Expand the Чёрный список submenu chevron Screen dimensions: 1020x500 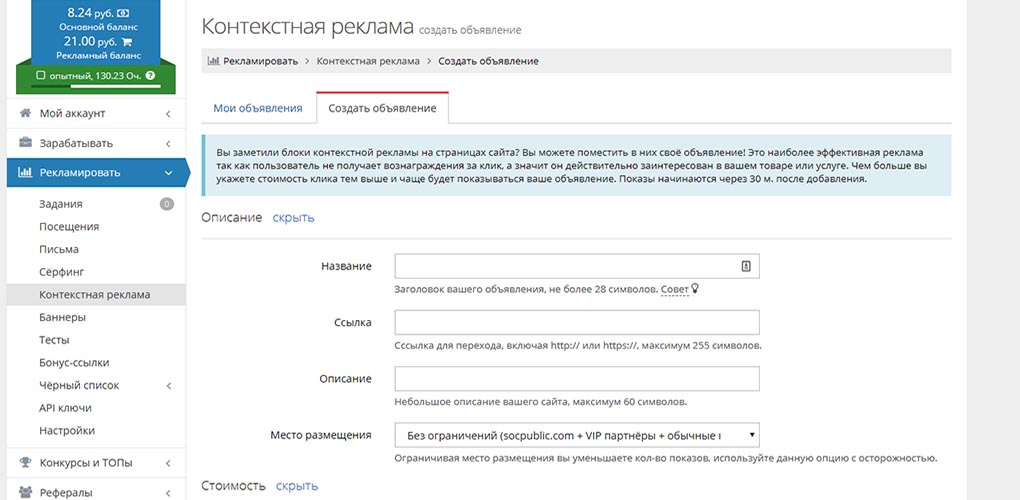168,386
